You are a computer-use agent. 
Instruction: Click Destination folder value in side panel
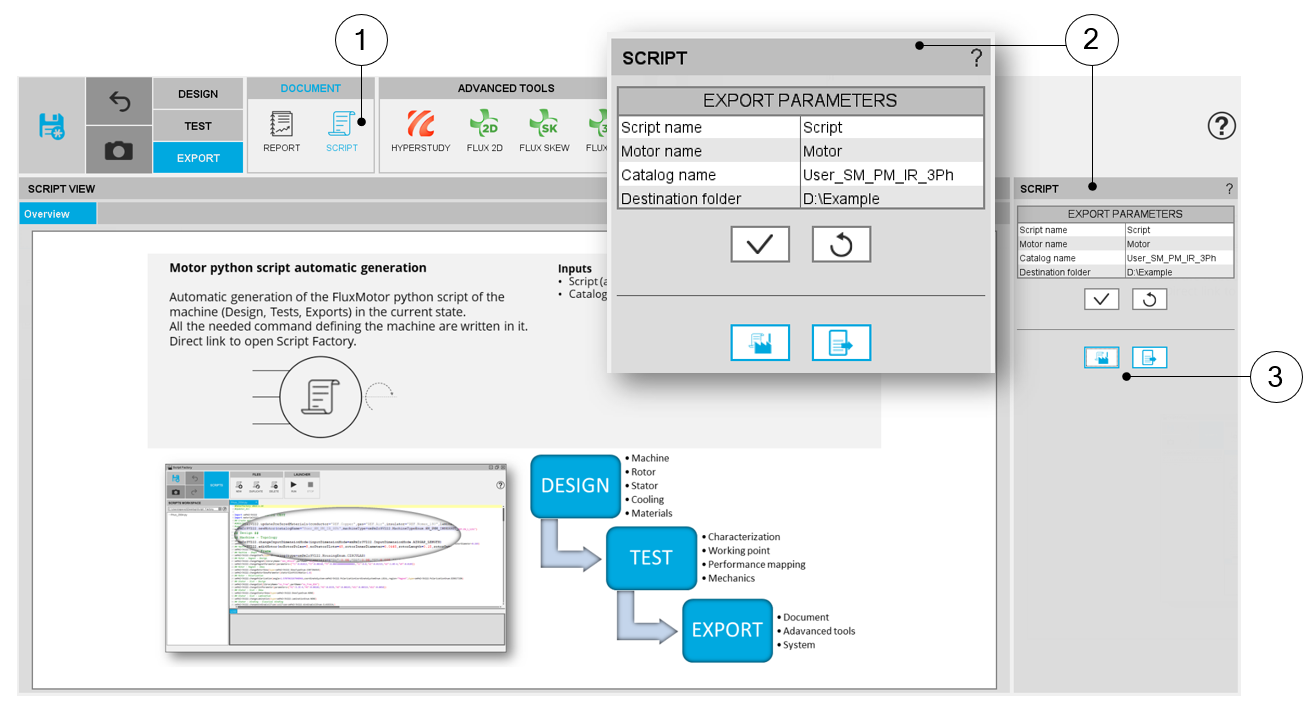[x=1179, y=272]
